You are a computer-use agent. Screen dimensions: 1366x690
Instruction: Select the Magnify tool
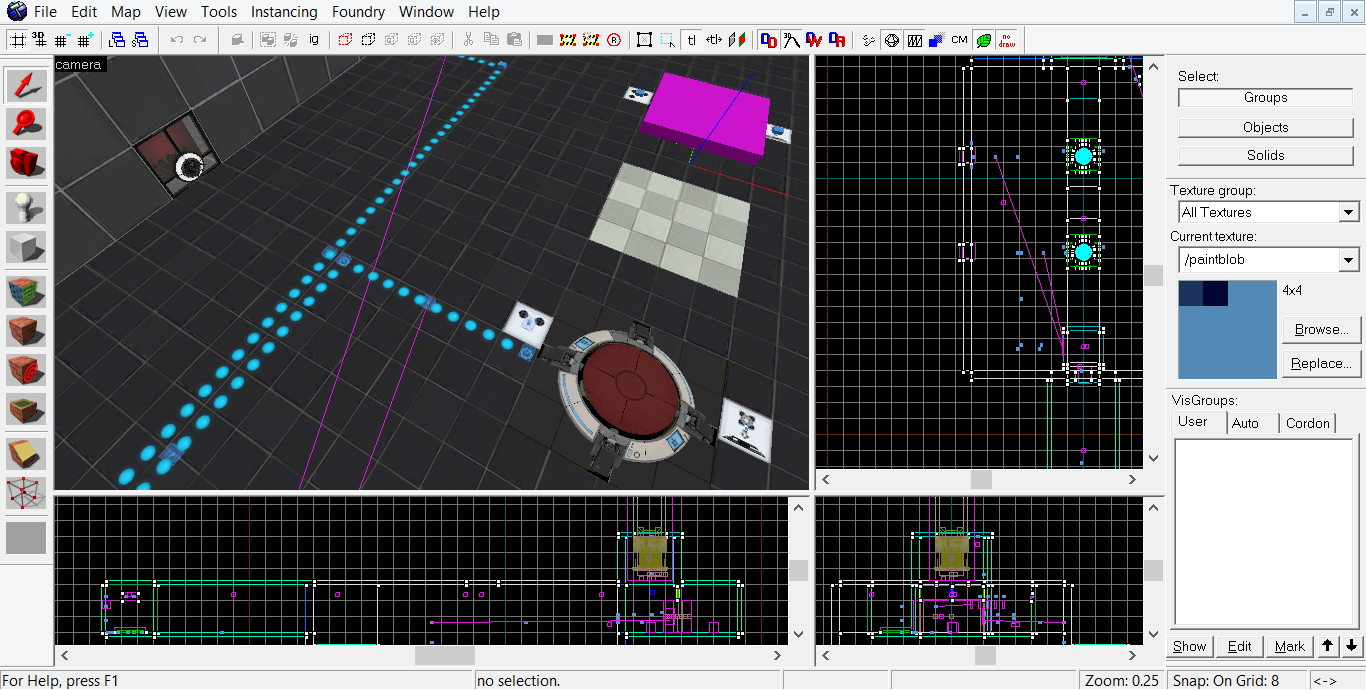coord(26,123)
